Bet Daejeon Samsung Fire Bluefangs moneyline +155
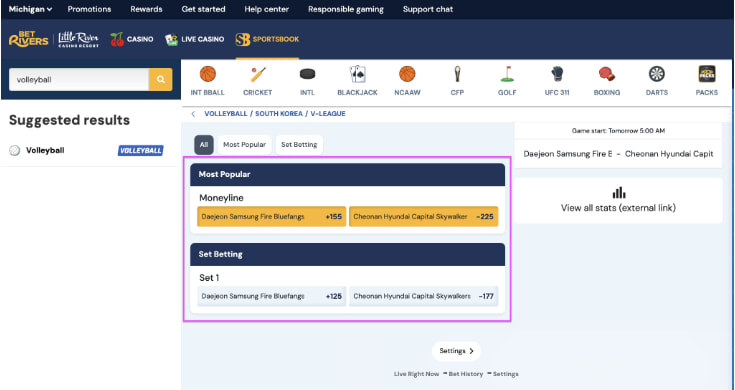735x390 pixels. 271,217
